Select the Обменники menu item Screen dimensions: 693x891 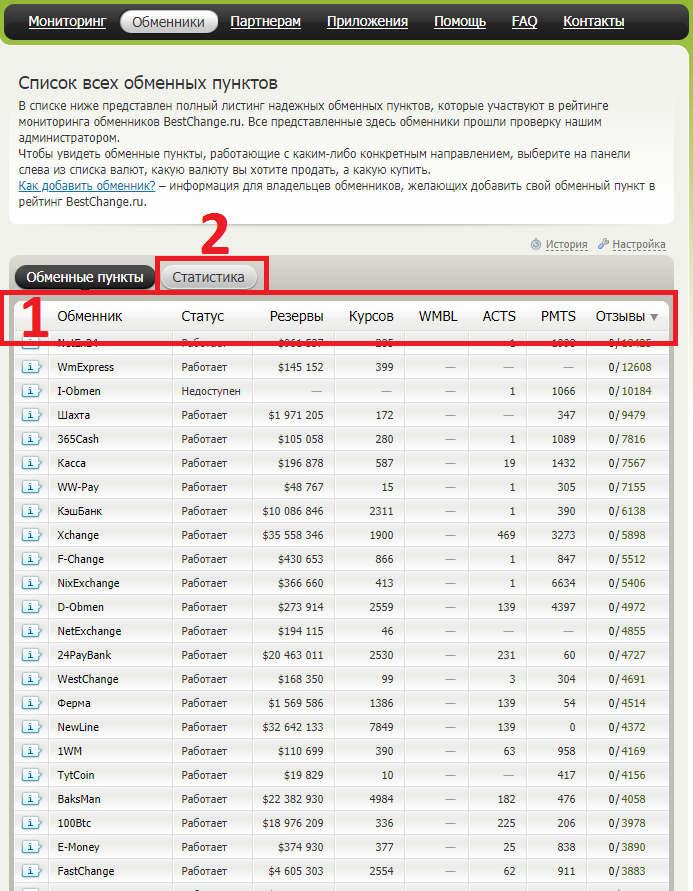click(x=169, y=22)
